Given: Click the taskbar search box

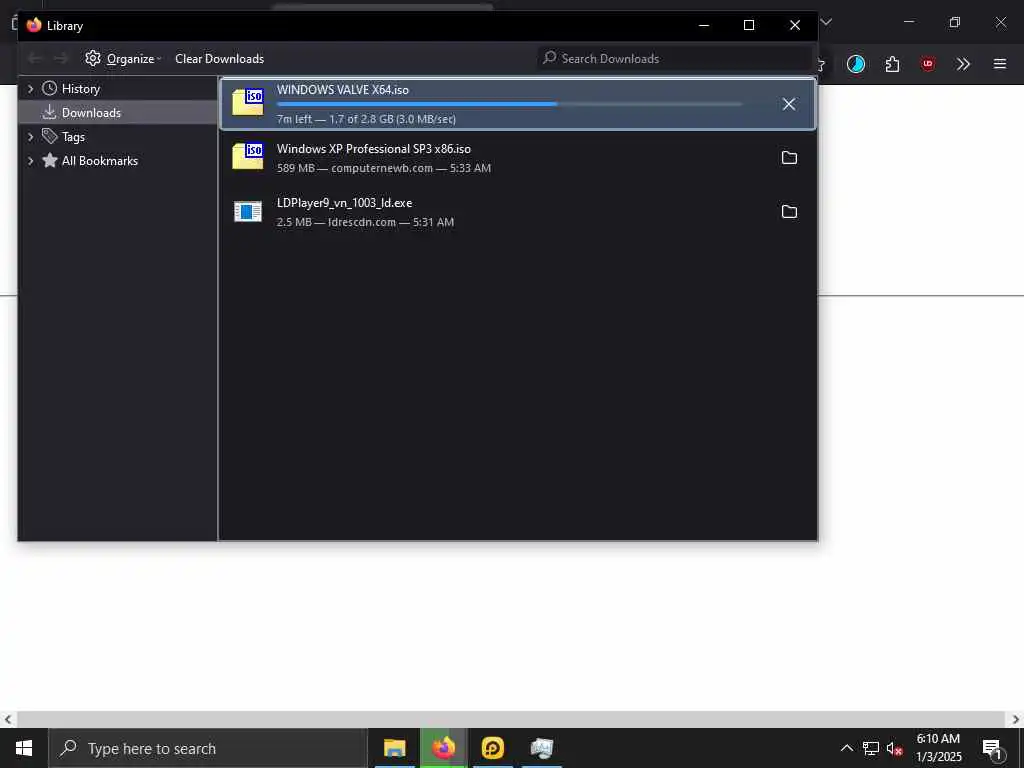Looking at the screenshot, I should coord(208,748).
